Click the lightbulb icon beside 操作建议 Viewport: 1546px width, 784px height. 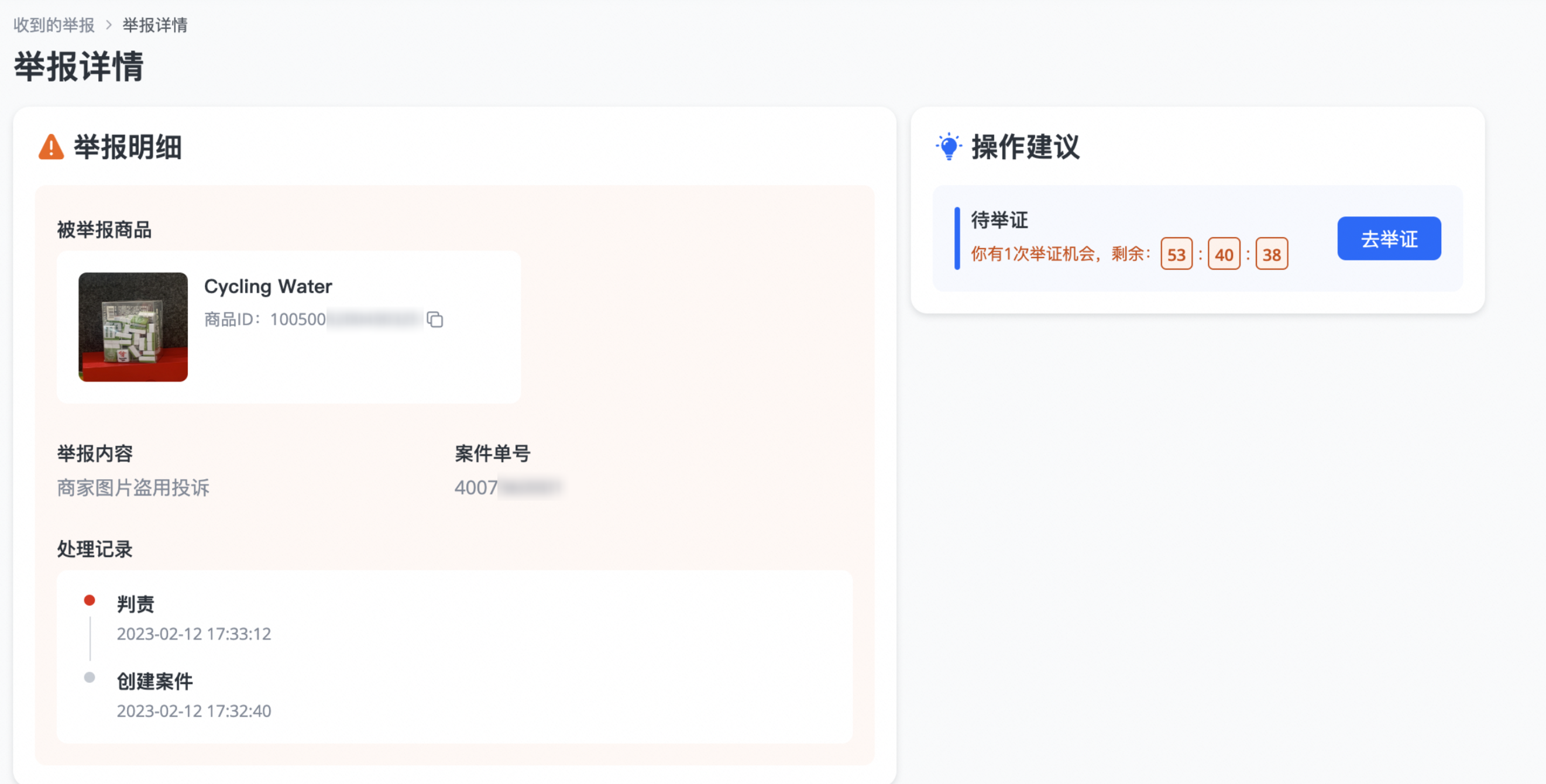949,146
